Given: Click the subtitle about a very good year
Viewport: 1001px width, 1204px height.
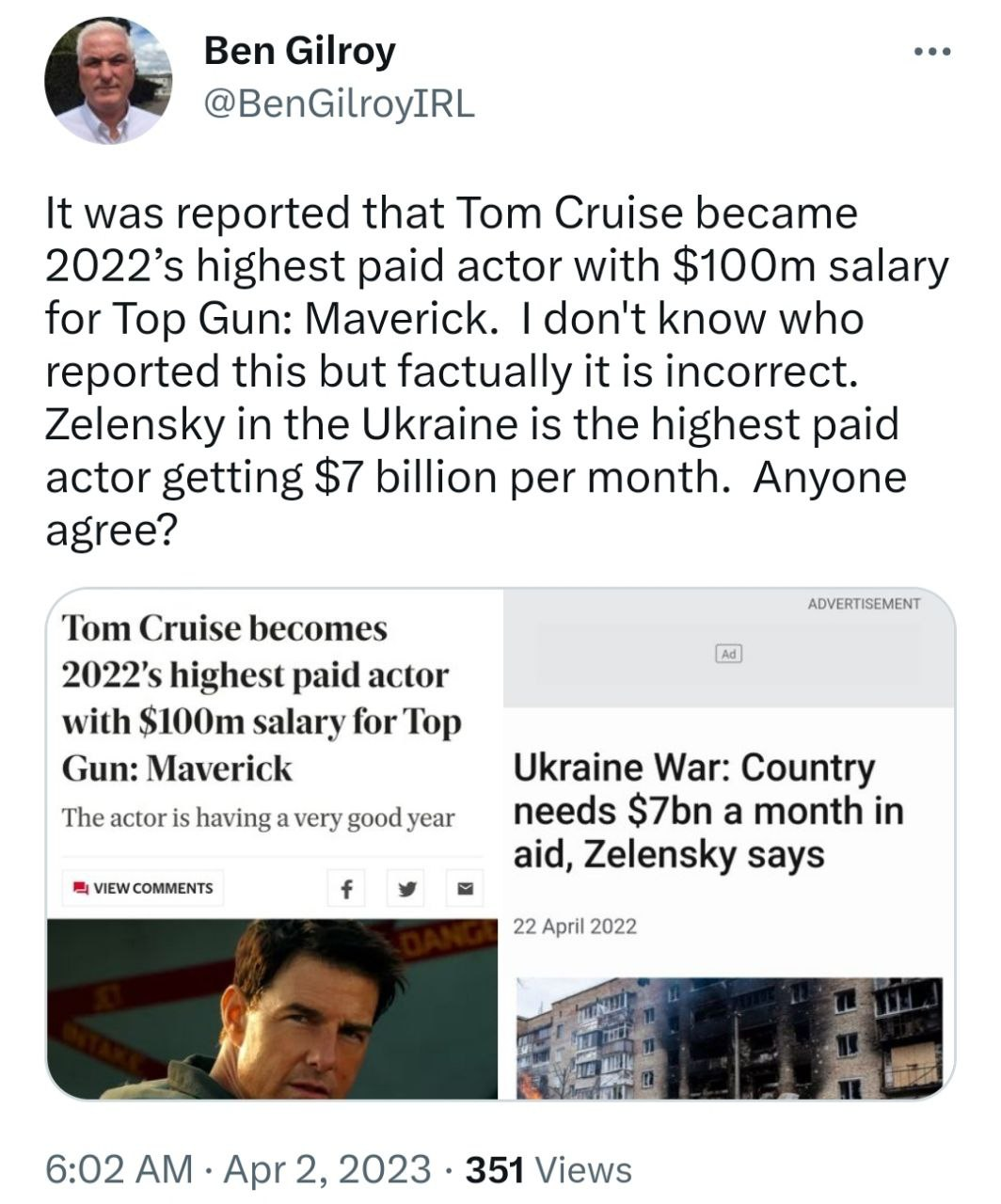Looking at the screenshot, I should click(258, 817).
